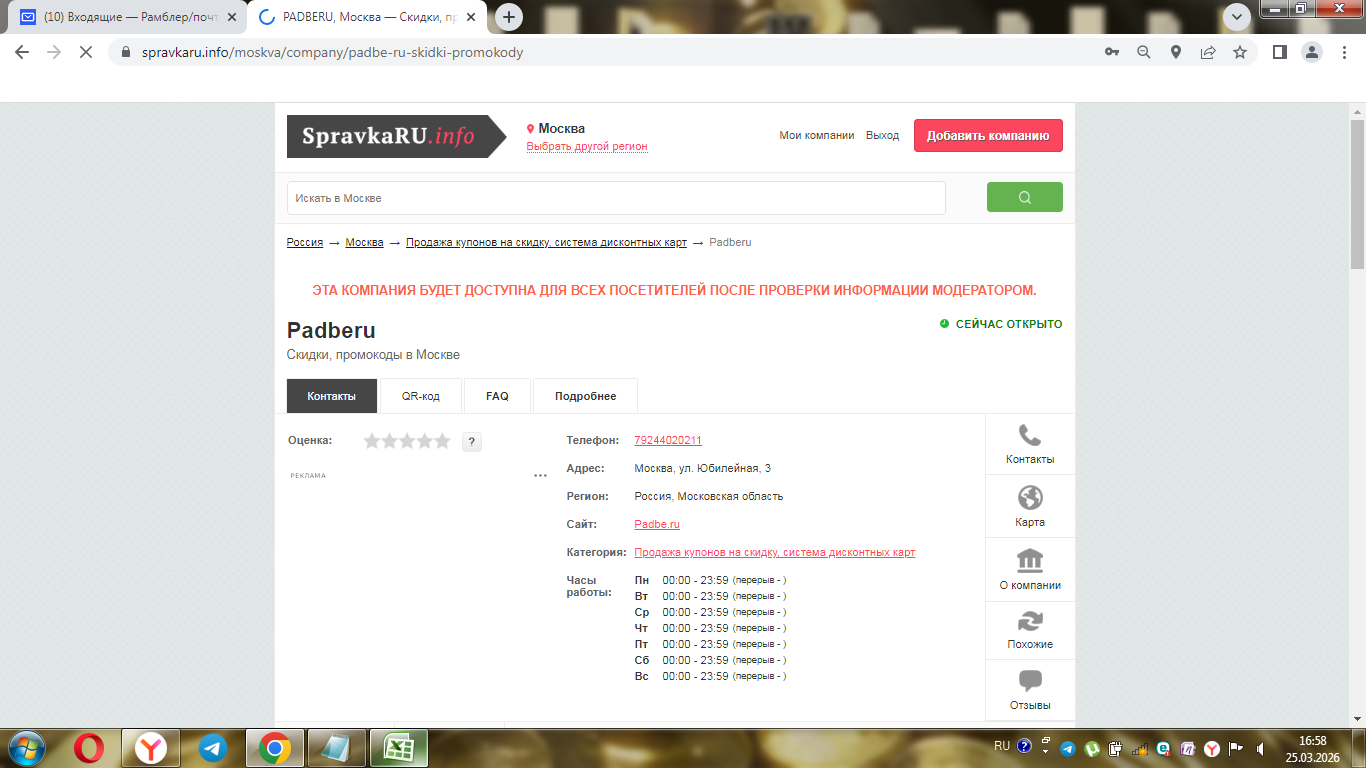The width and height of the screenshot is (1366, 768).
Task: Bookmark this page with the star
Action: (x=1240, y=52)
